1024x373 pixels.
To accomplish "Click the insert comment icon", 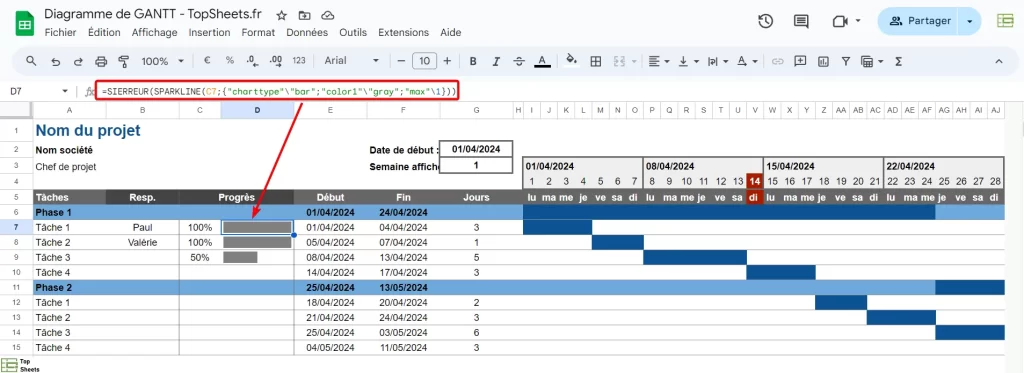I will point(800,61).
